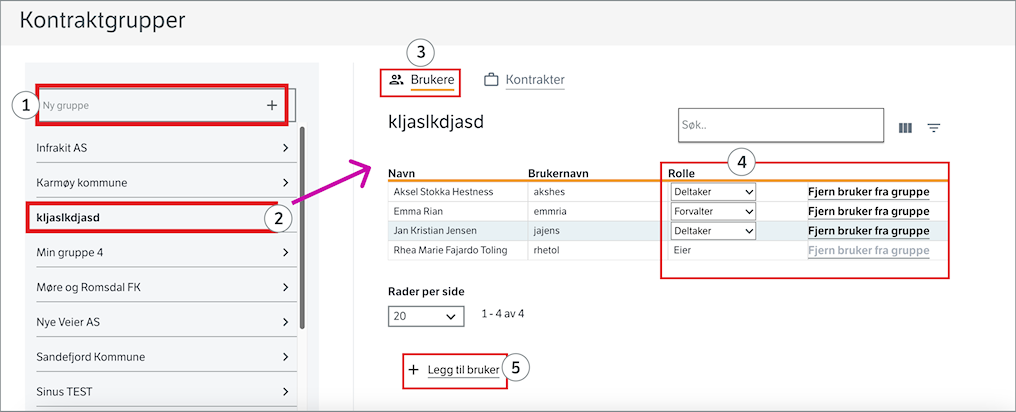The width and height of the screenshot is (1016, 412).
Task: Click the column view icon beside search
Action: coord(905,128)
